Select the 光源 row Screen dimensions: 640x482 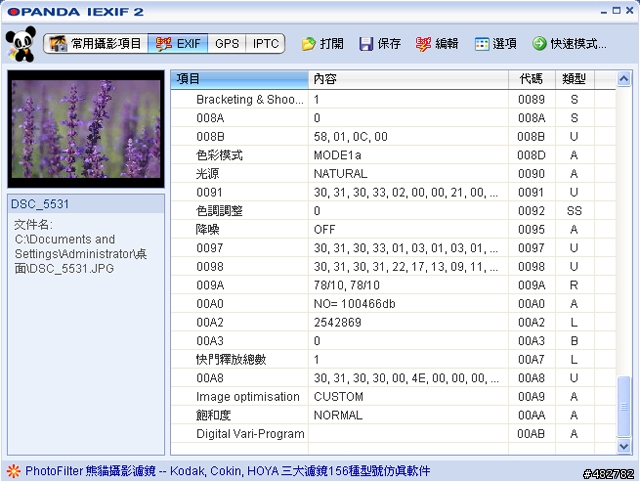coord(393,174)
